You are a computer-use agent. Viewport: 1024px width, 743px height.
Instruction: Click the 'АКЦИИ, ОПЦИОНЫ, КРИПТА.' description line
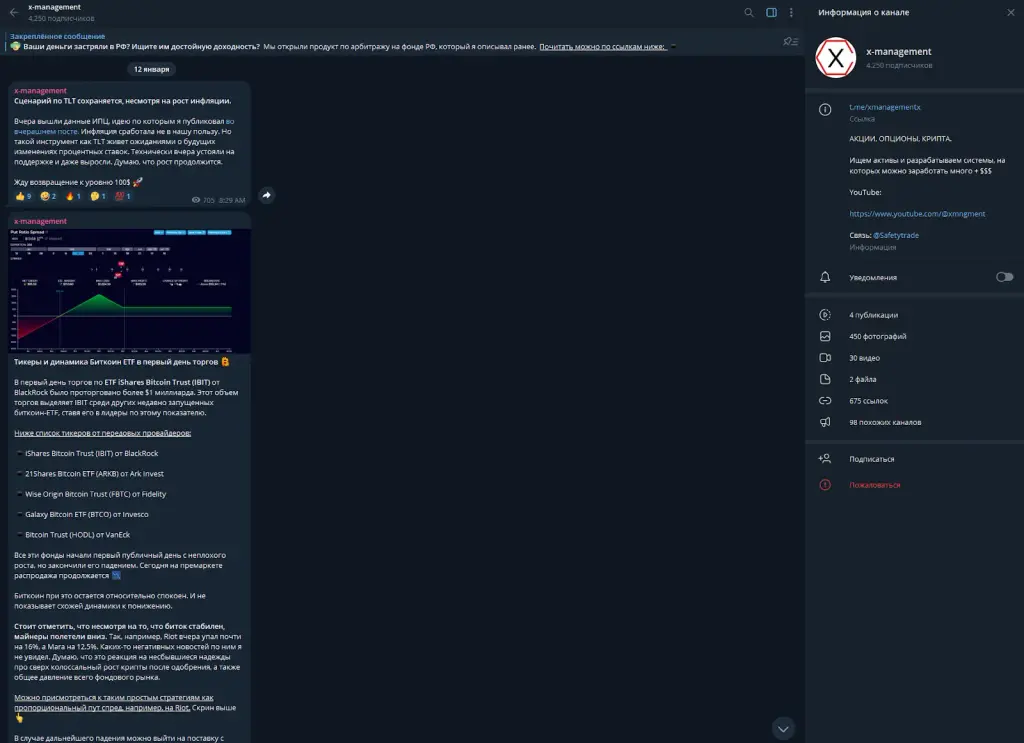pyautogui.click(x=900, y=138)
